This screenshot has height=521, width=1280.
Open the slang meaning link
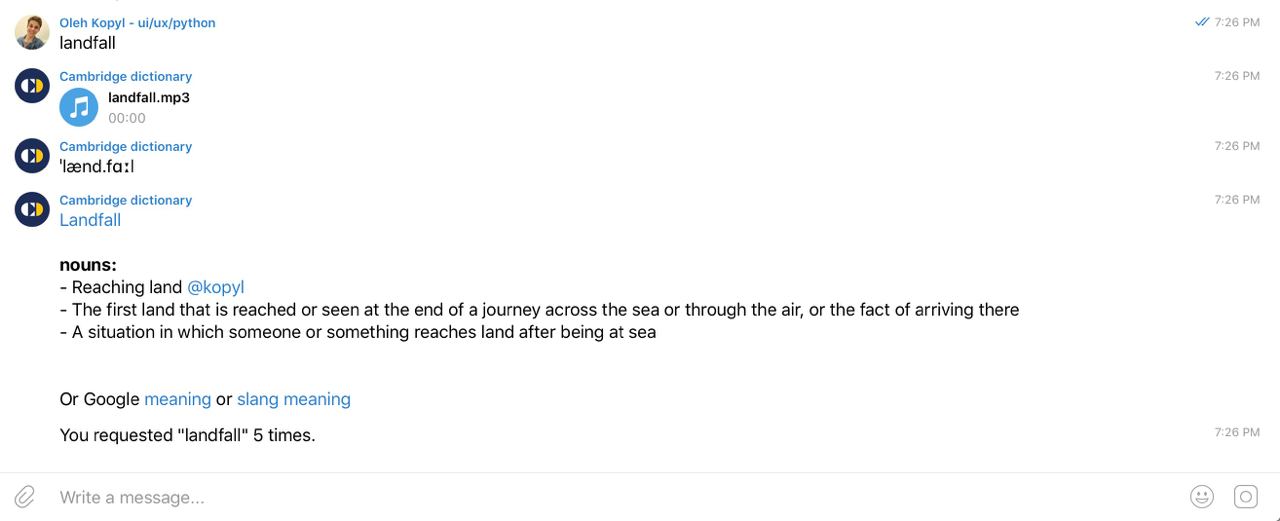[x=293, y=399]
